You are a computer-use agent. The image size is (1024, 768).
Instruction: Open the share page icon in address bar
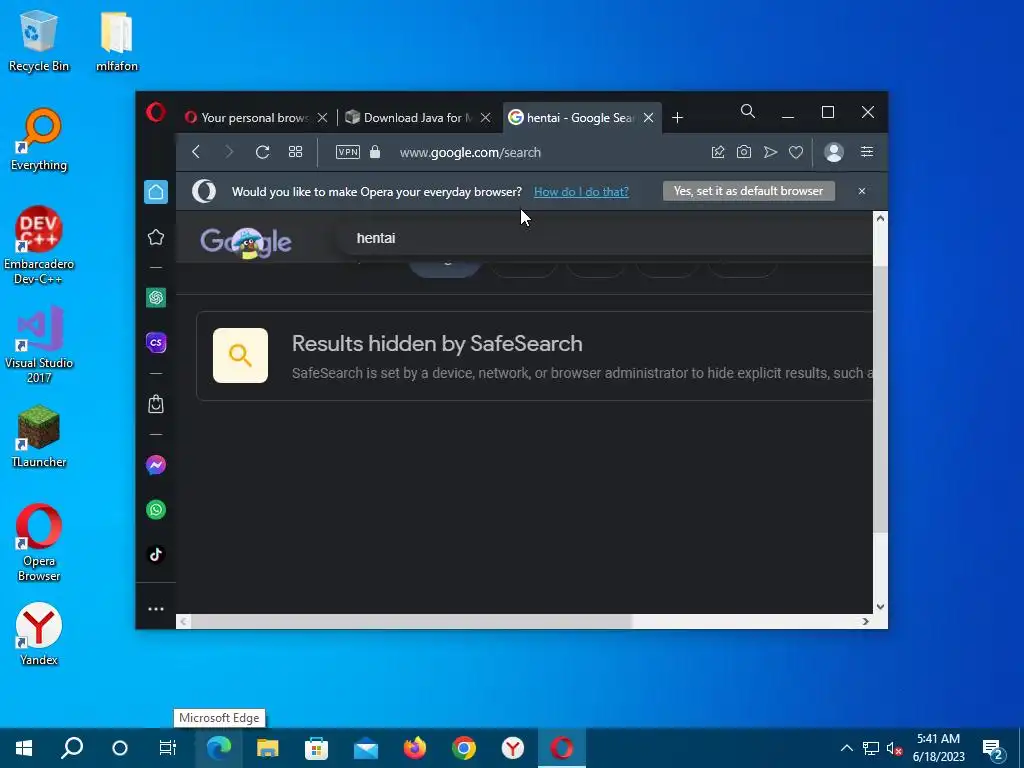pos(718,152)
